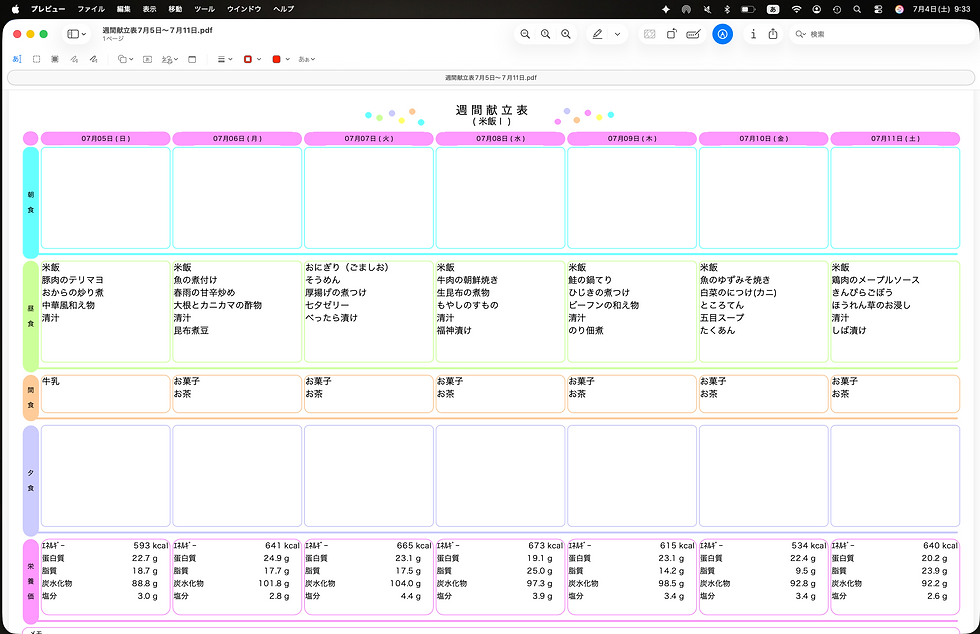Click the Time Machine menu bar icon
This screenshot has height=634, width=980.
pos(837,9)
